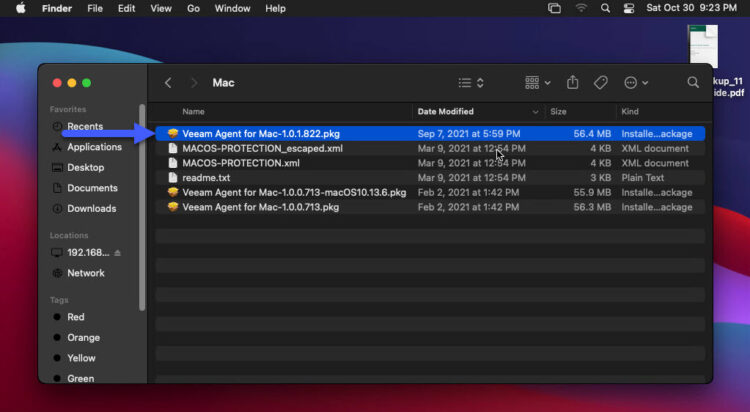
Task: Eject the 192.168... server
Action: [118, 253]
